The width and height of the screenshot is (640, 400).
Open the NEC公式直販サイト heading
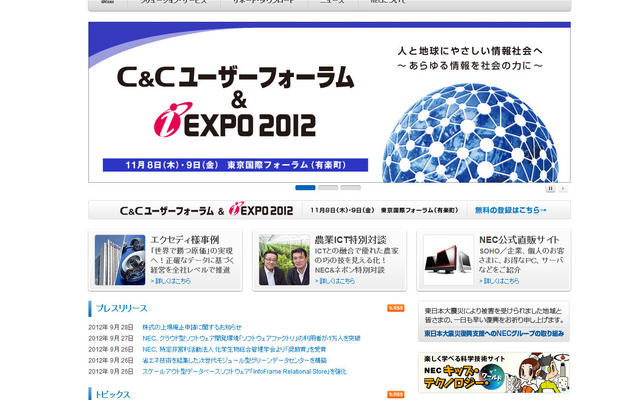(x=519, y=240)
